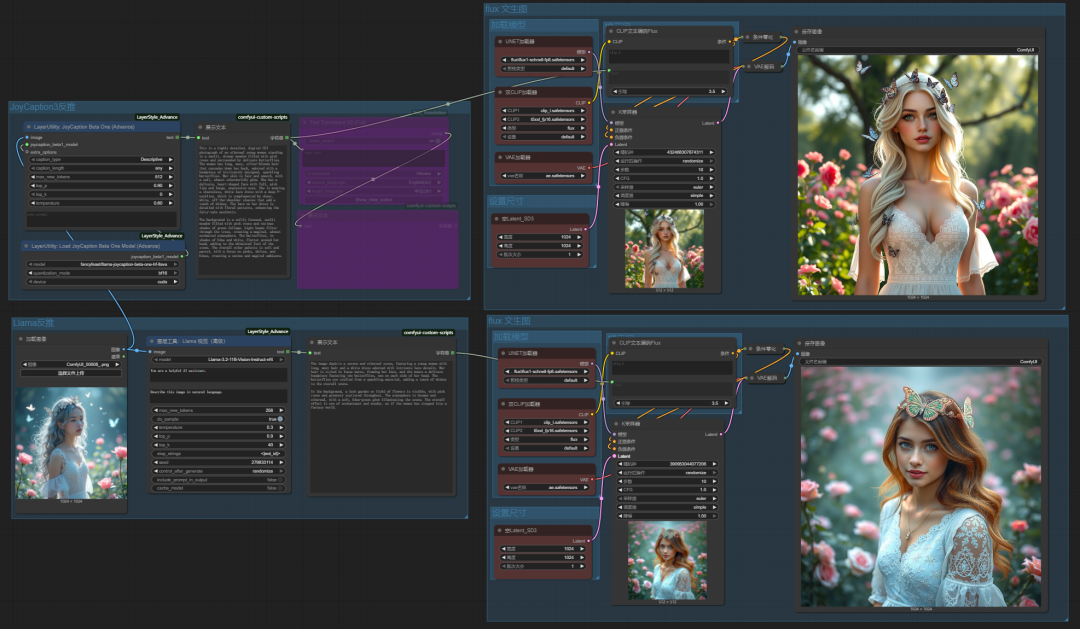Click the VAE解码 collapsed node in upper flux group

tap(761, 67)
